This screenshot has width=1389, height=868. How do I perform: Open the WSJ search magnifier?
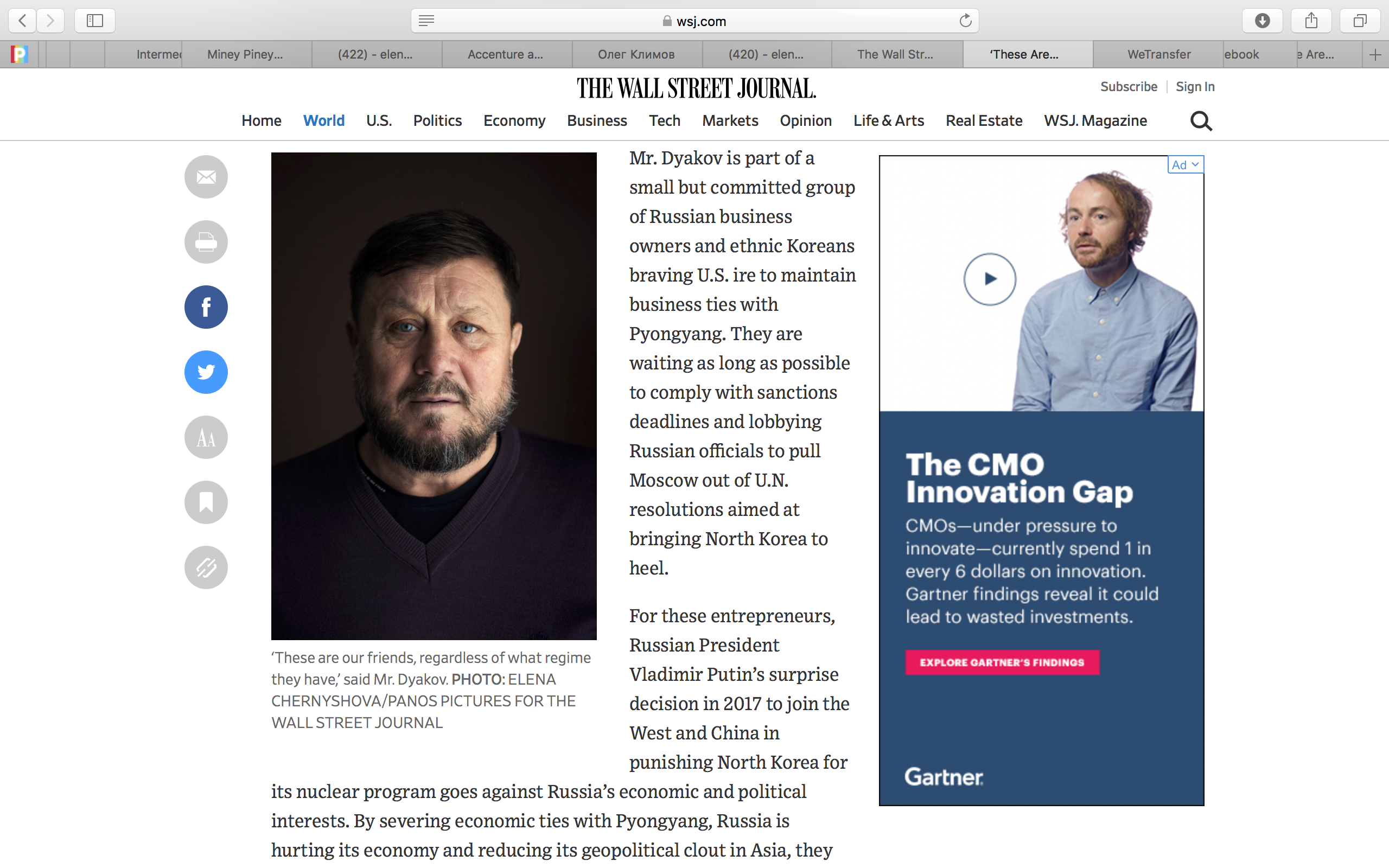pos(1201,121)
